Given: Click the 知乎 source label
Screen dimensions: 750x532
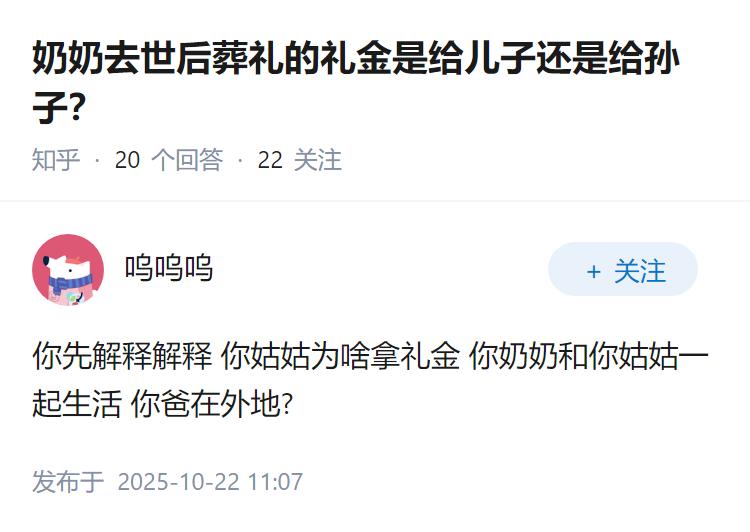Looking at the screenshot, I should pyautogui.click(x=56, y=160).
